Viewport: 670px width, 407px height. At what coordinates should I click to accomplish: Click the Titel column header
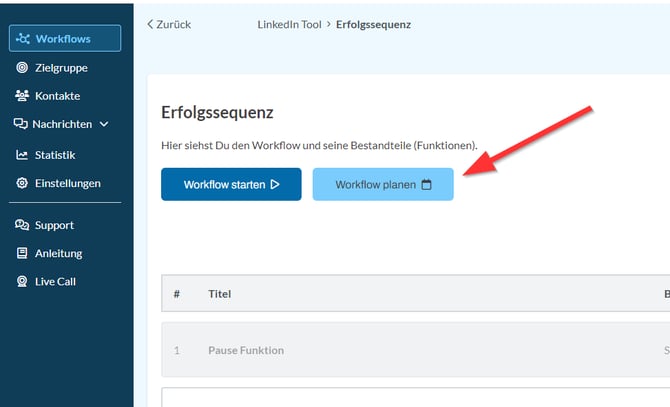tap(219, 294)
